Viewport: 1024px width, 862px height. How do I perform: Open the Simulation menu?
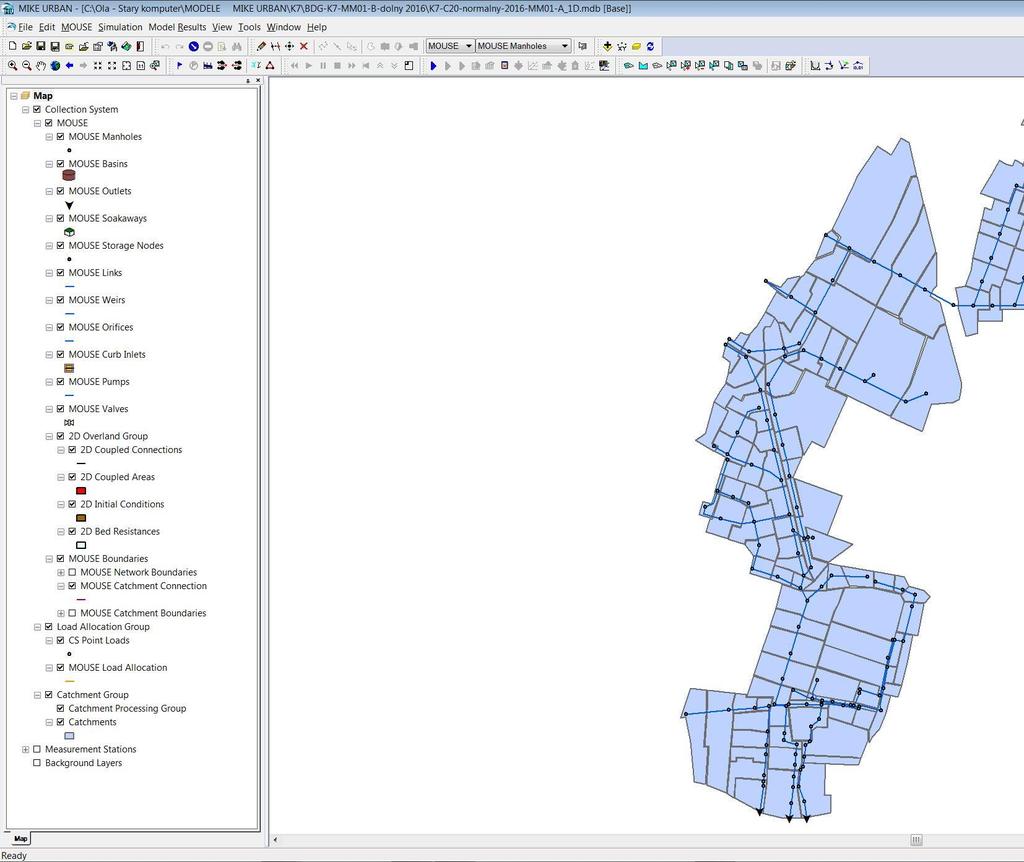coord(120,27)
